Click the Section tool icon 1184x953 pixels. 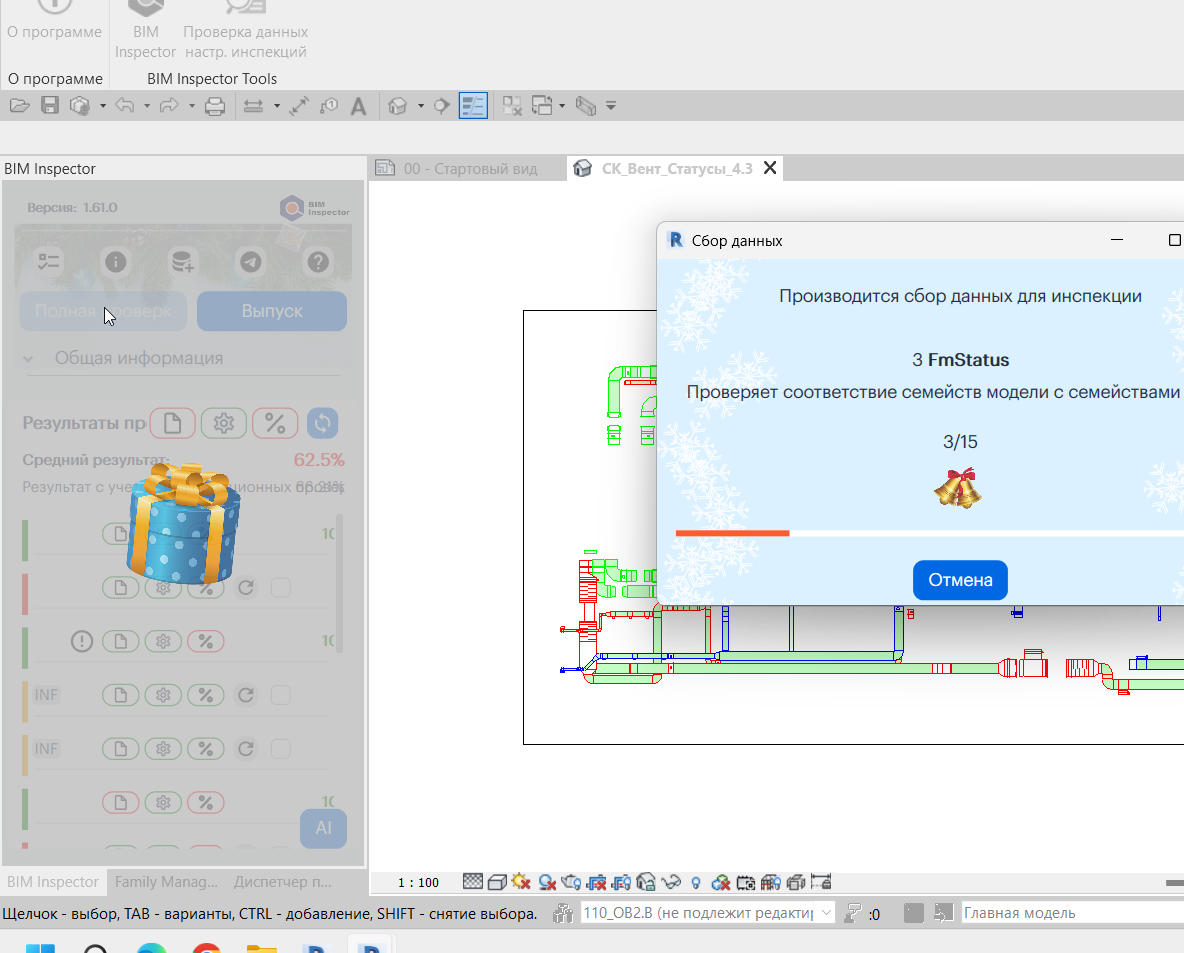(x=442, y=106)
